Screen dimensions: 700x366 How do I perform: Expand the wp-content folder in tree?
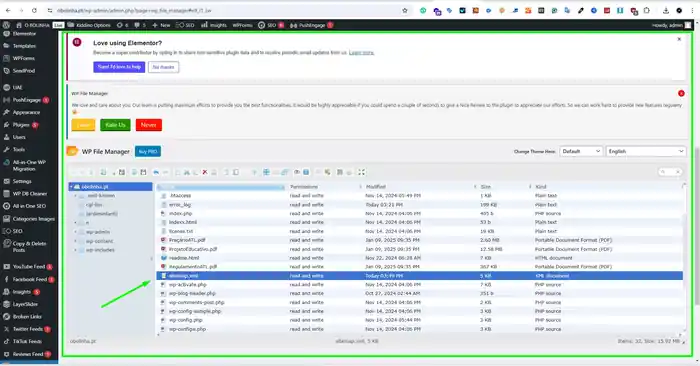point(75,241)
